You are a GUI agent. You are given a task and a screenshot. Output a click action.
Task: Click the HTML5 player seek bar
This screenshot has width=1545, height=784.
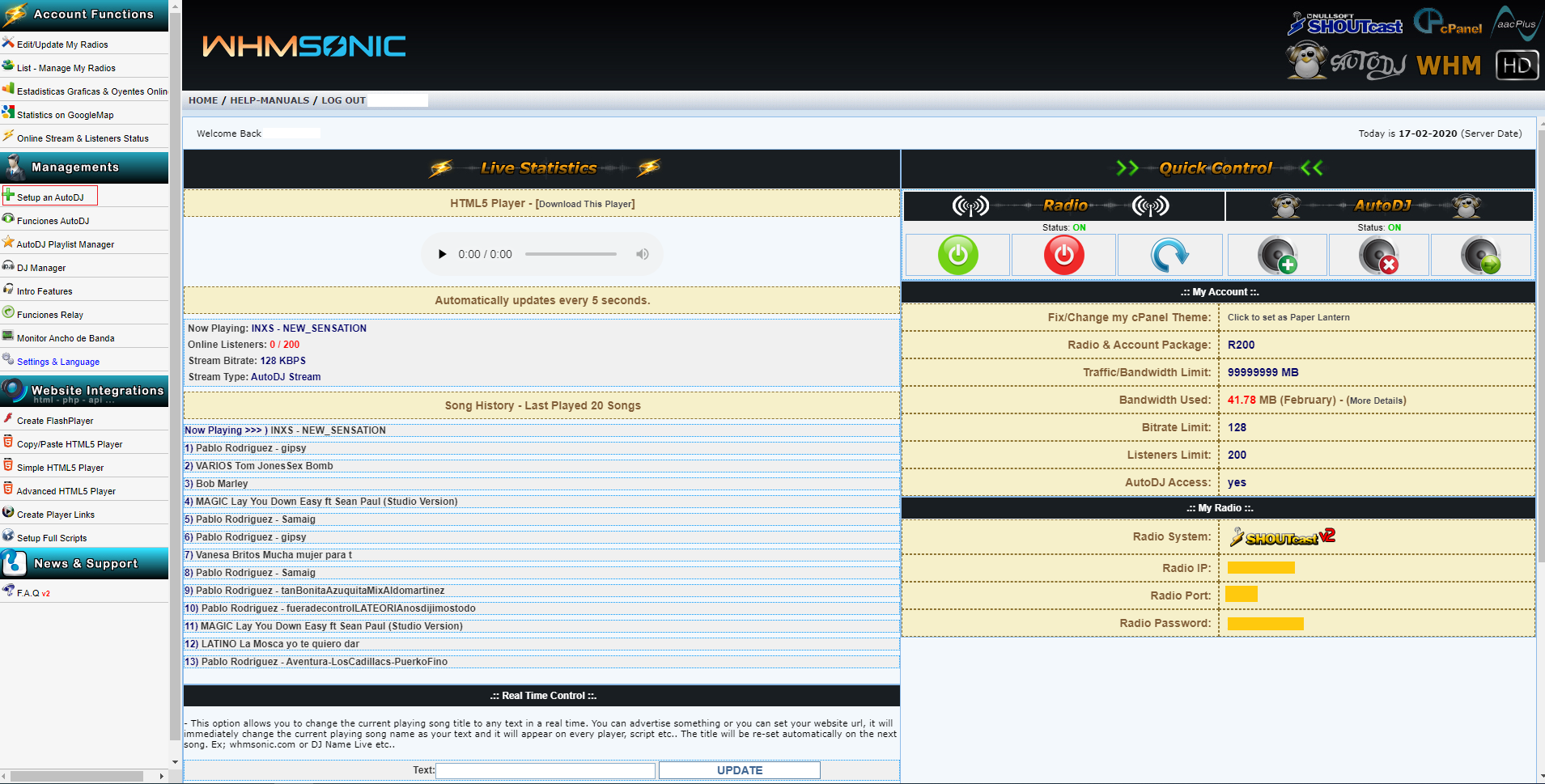[571, 254]
